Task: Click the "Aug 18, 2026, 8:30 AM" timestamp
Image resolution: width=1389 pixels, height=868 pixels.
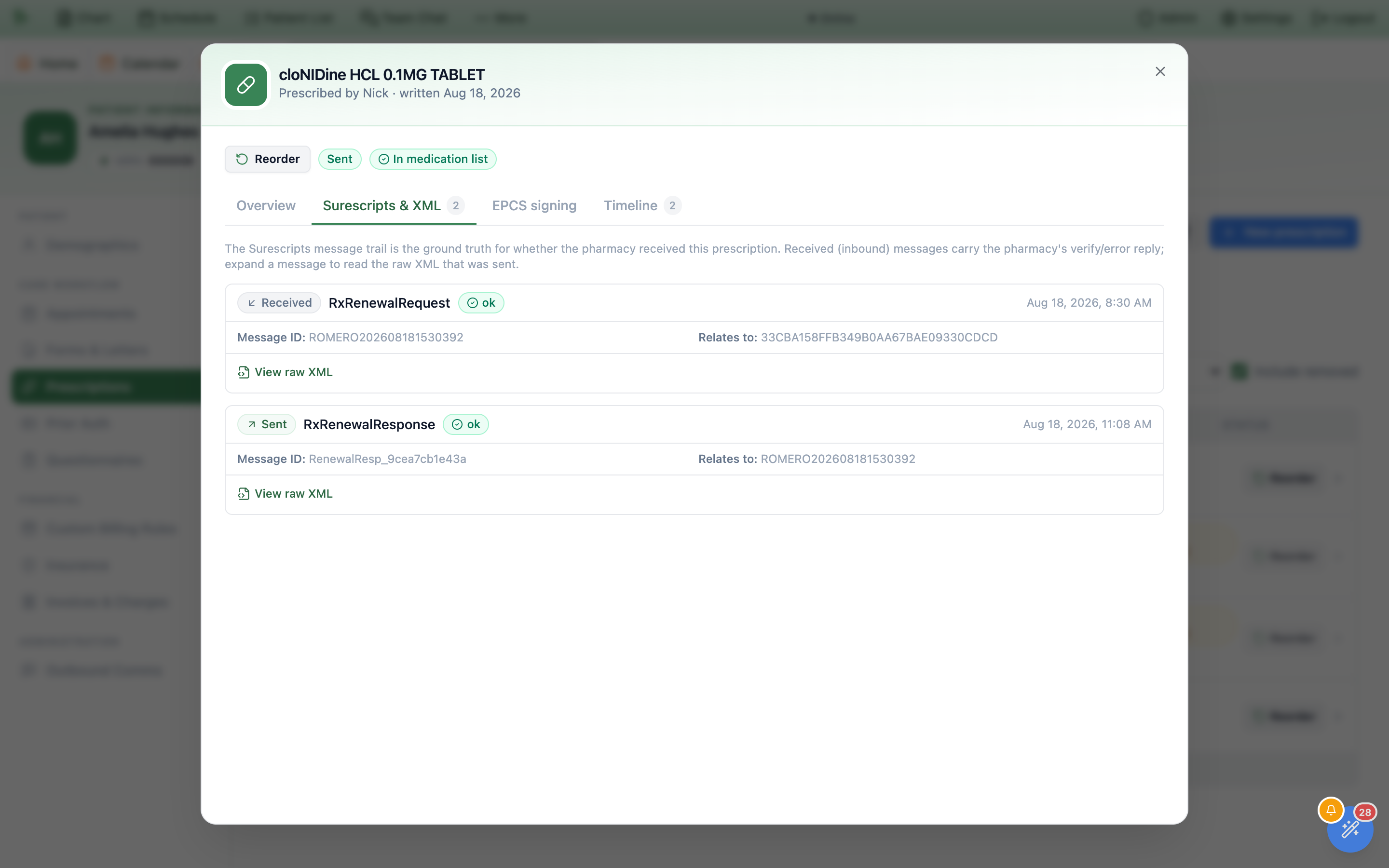Action: click(1089, 302)
